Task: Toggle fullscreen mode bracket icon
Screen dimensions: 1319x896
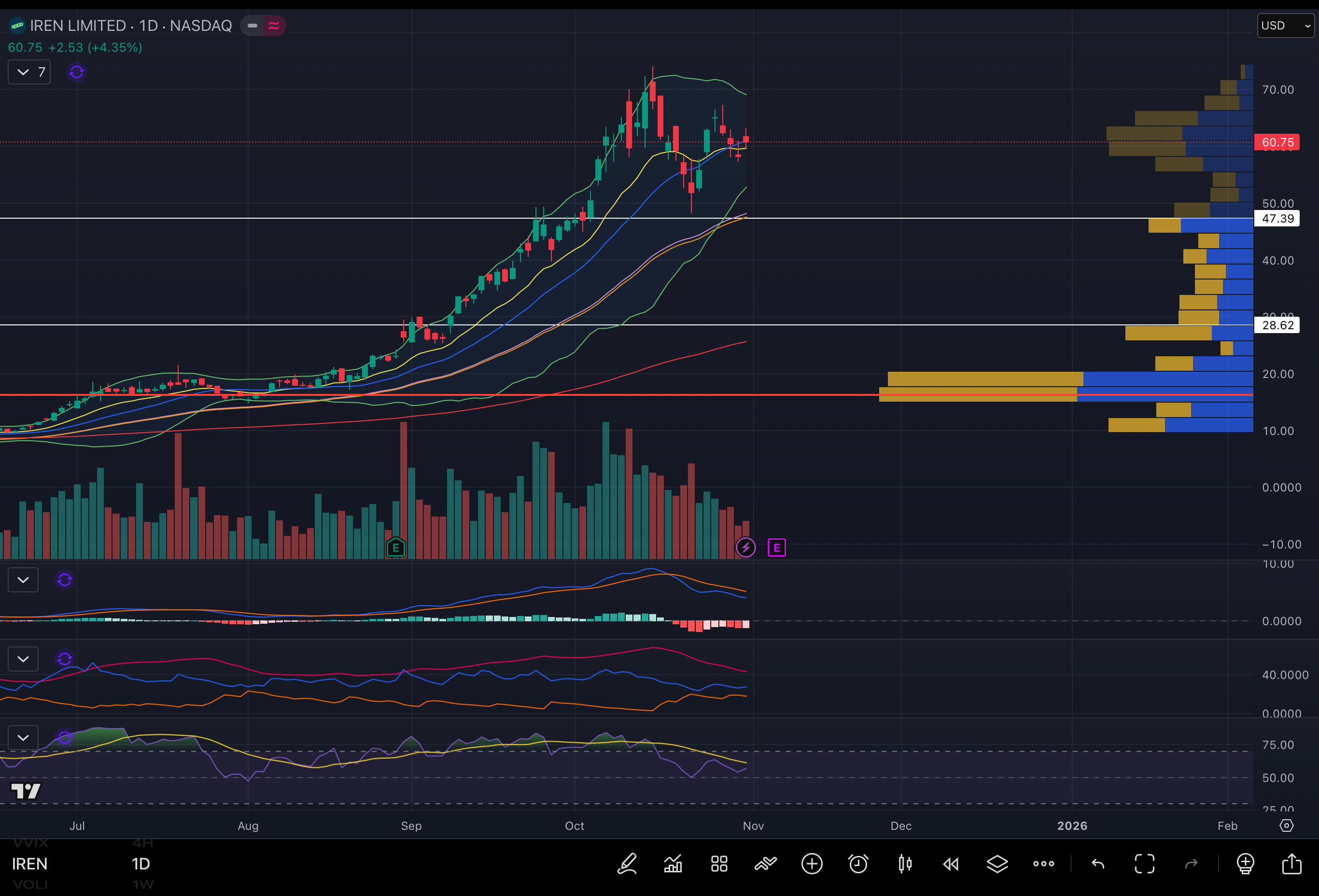Action: [x=1144, y=864]
